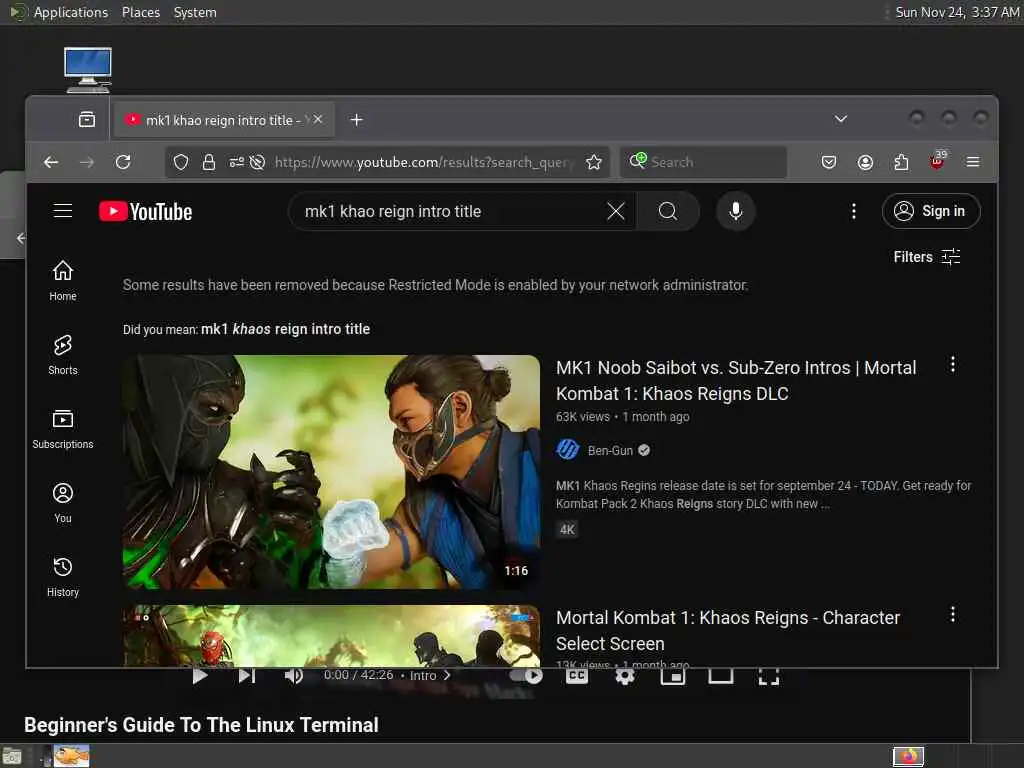
Task: Open the Applications menu
Action: [x=71, y=12]
